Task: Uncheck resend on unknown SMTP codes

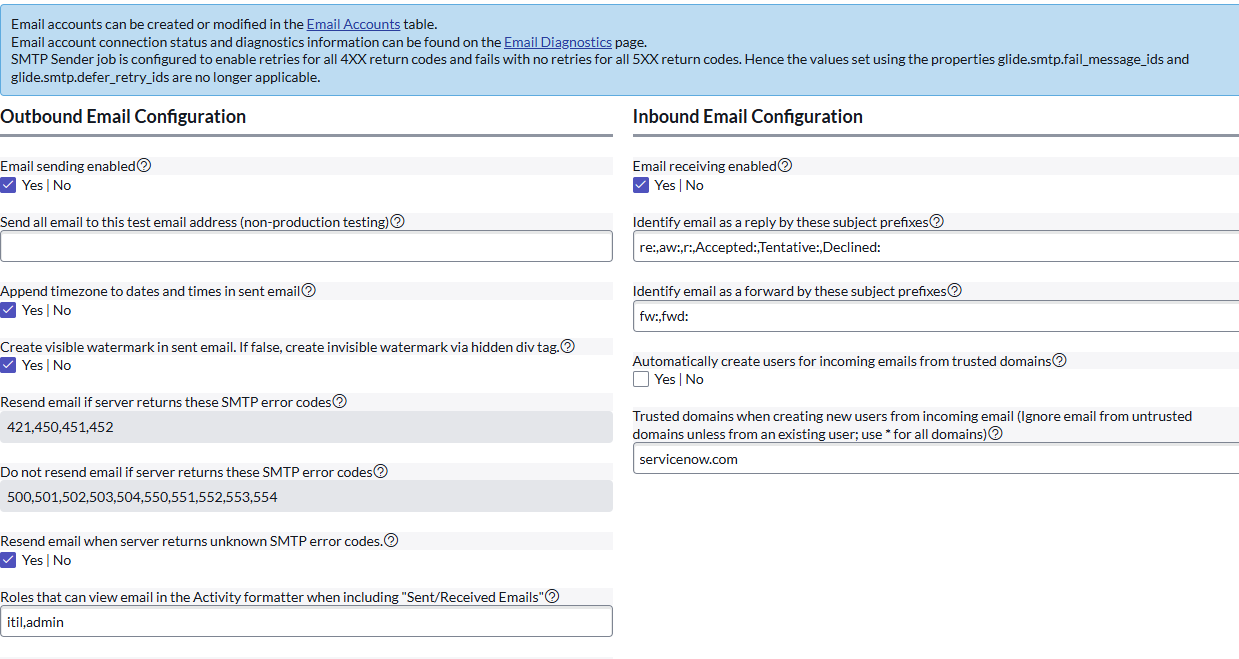Action: [9, 560]
